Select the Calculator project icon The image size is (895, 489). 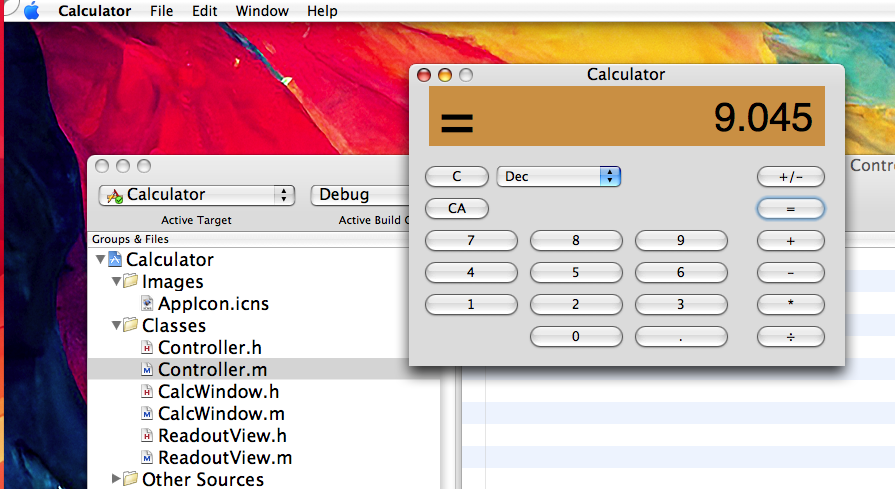115,259
